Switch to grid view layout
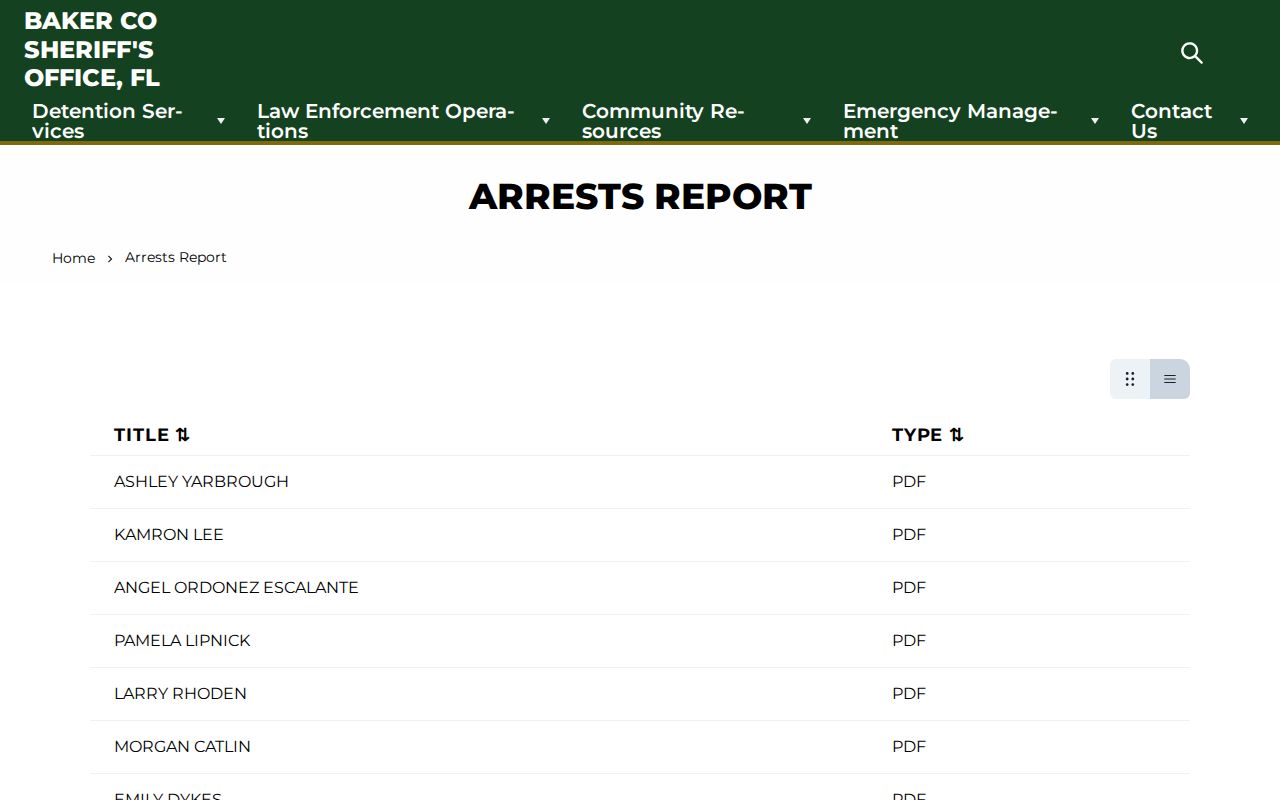 click(x=1130, y=379)
